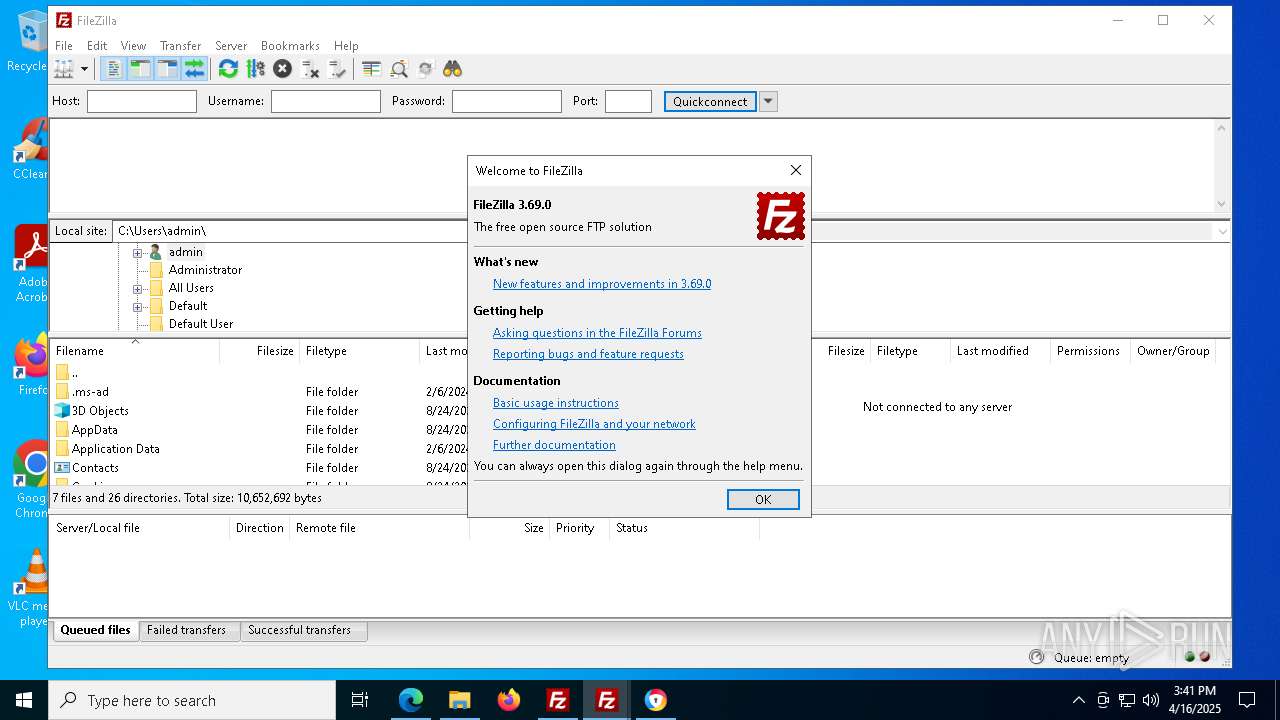1280x720 pixels.
Task: Open Reporting bugs and feature requests link
Action: 588,354
